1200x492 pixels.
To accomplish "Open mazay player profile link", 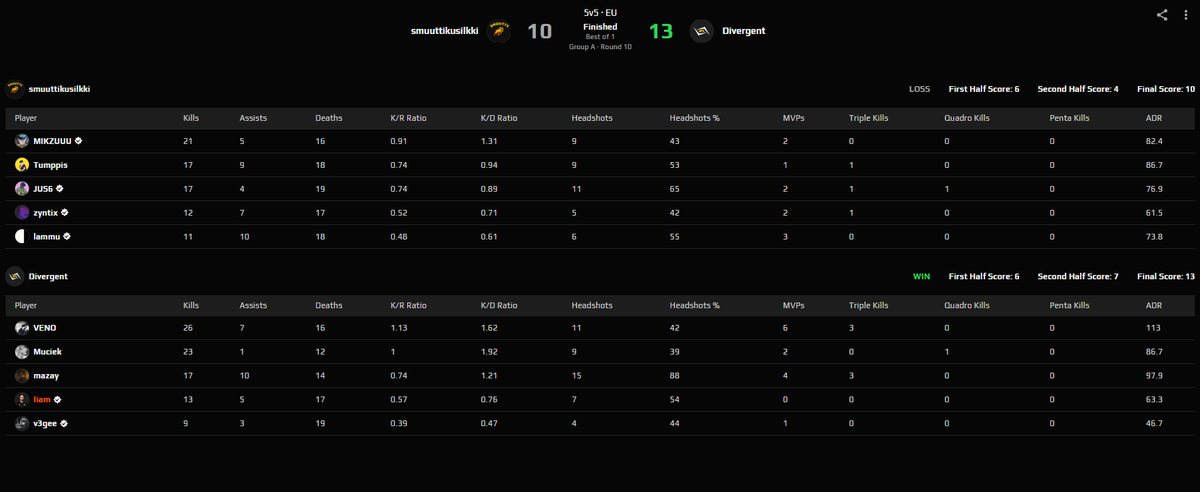I will (47, 376).
